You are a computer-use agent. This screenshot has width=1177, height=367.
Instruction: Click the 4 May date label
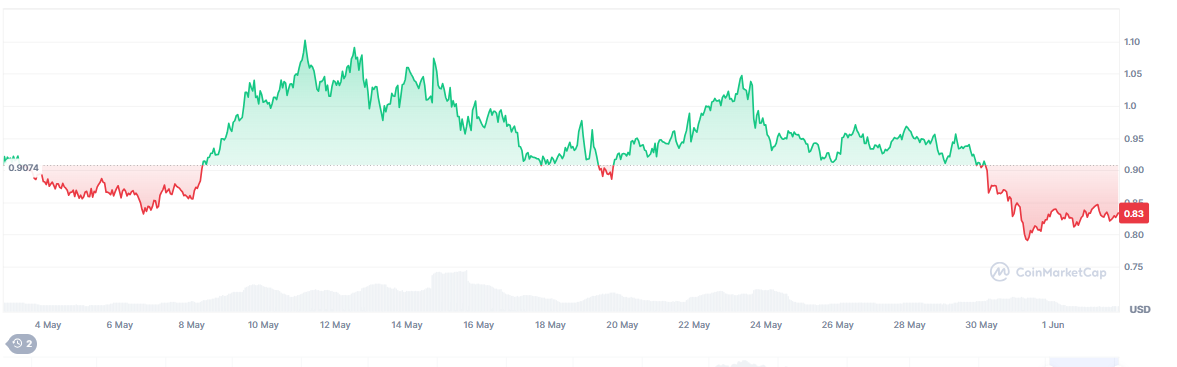tap(48, 325)
